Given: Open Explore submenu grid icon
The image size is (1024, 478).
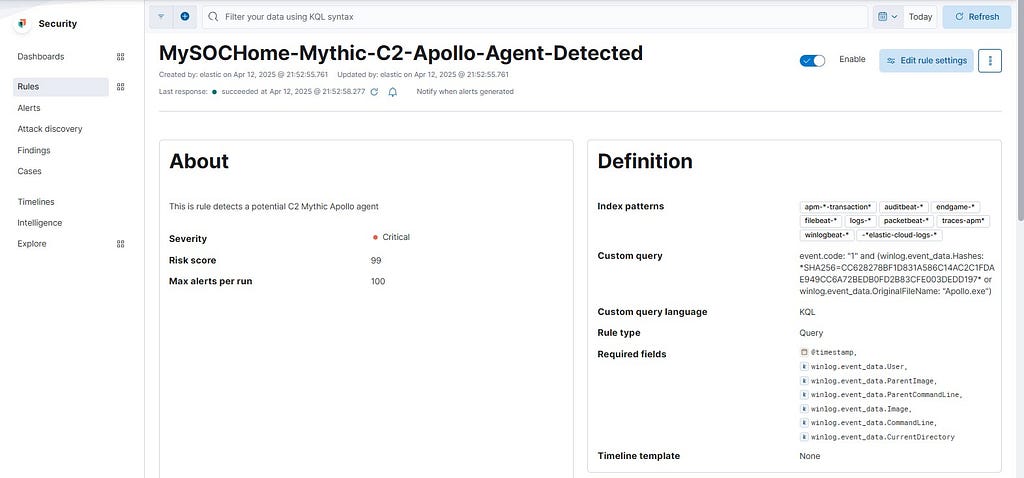Looking at the screenshot, I should (x=120, y=244).
